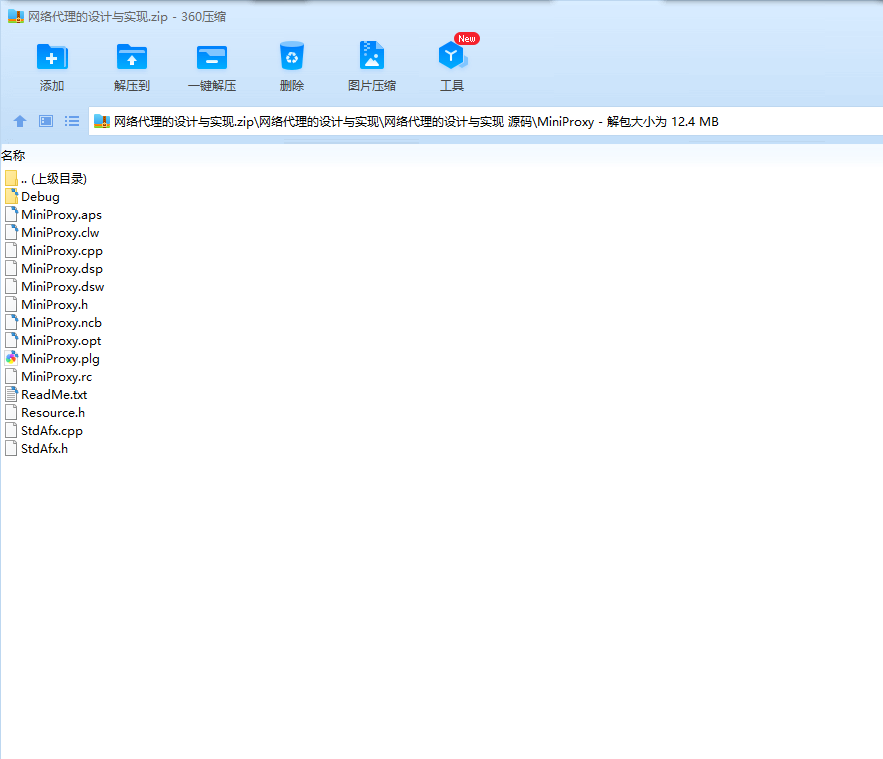Click the file icon beside StdAfx.h
The width and height of the screenshot is (883, 759).
(x=11, y=449)
